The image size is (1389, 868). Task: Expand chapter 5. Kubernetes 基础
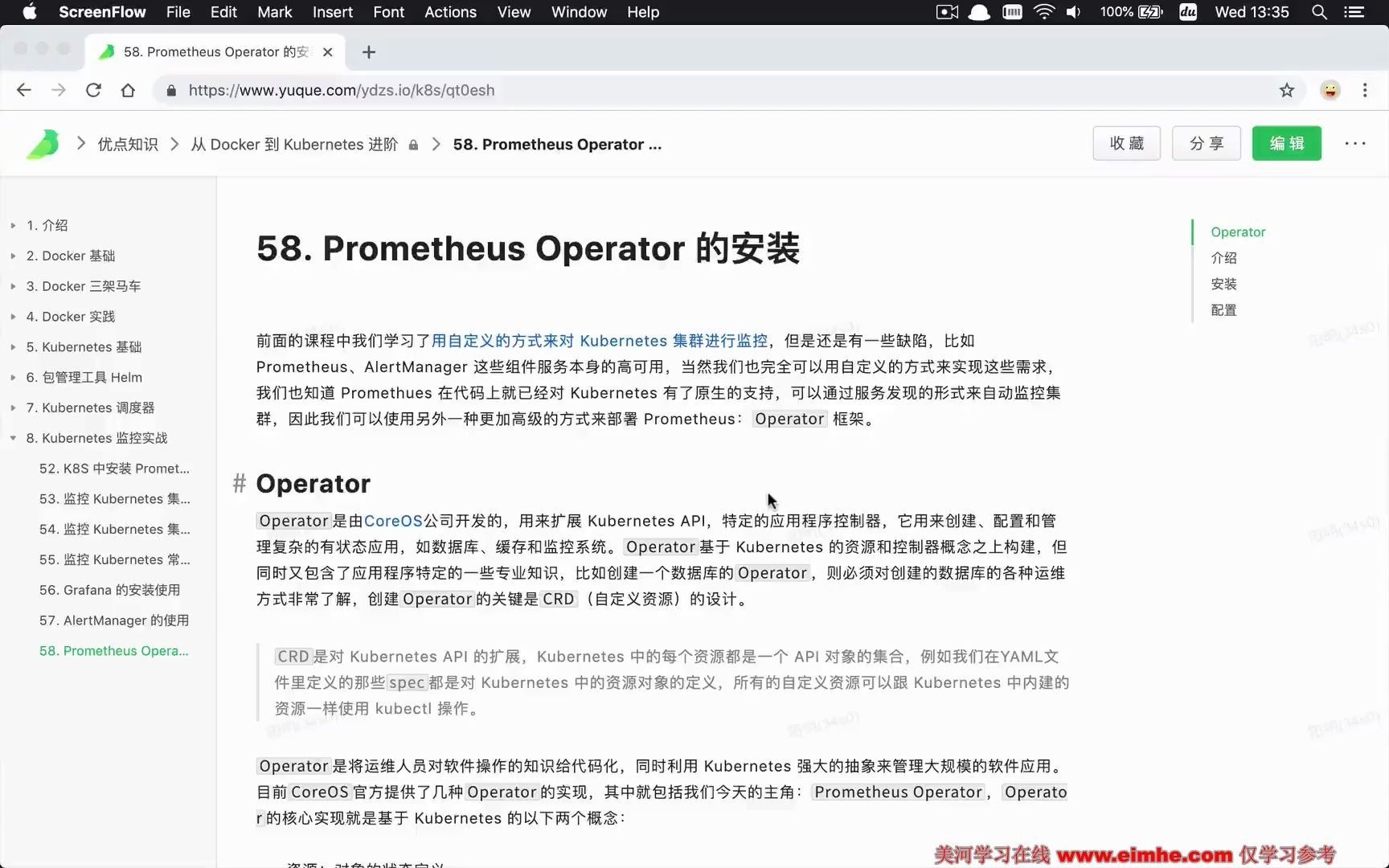click(13, 347)
